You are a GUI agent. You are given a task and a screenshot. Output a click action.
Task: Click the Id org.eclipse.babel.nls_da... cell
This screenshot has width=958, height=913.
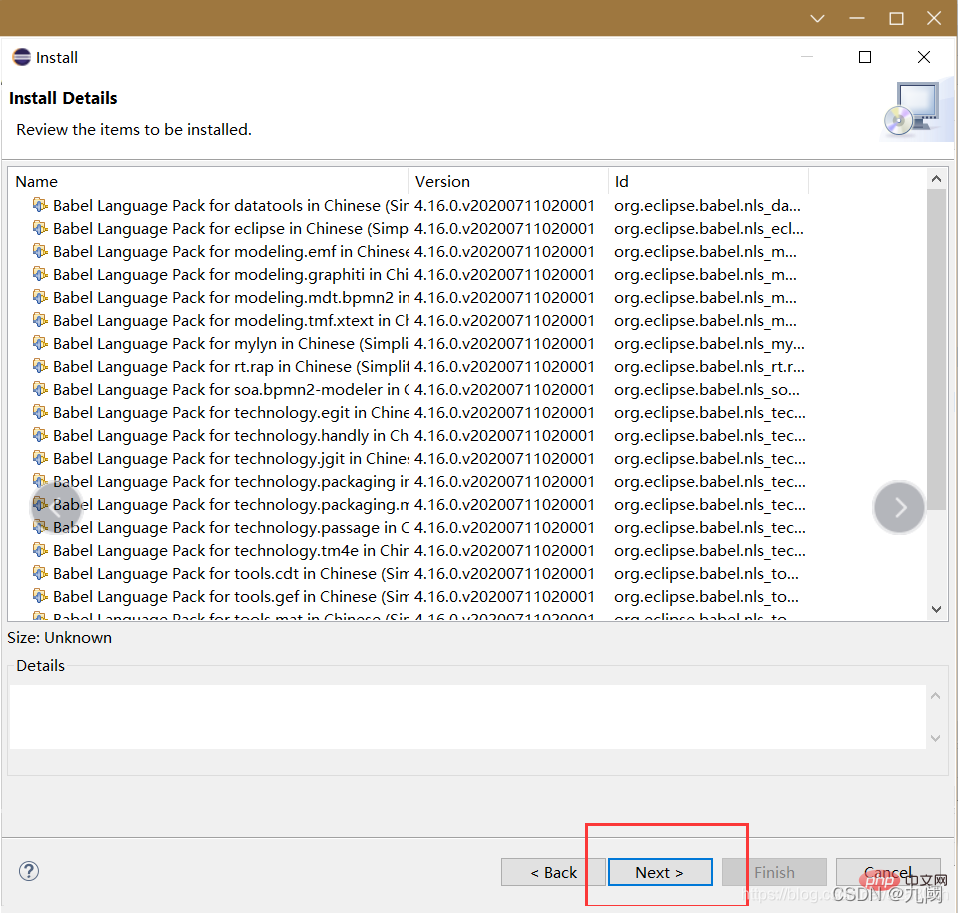[708, 205]
